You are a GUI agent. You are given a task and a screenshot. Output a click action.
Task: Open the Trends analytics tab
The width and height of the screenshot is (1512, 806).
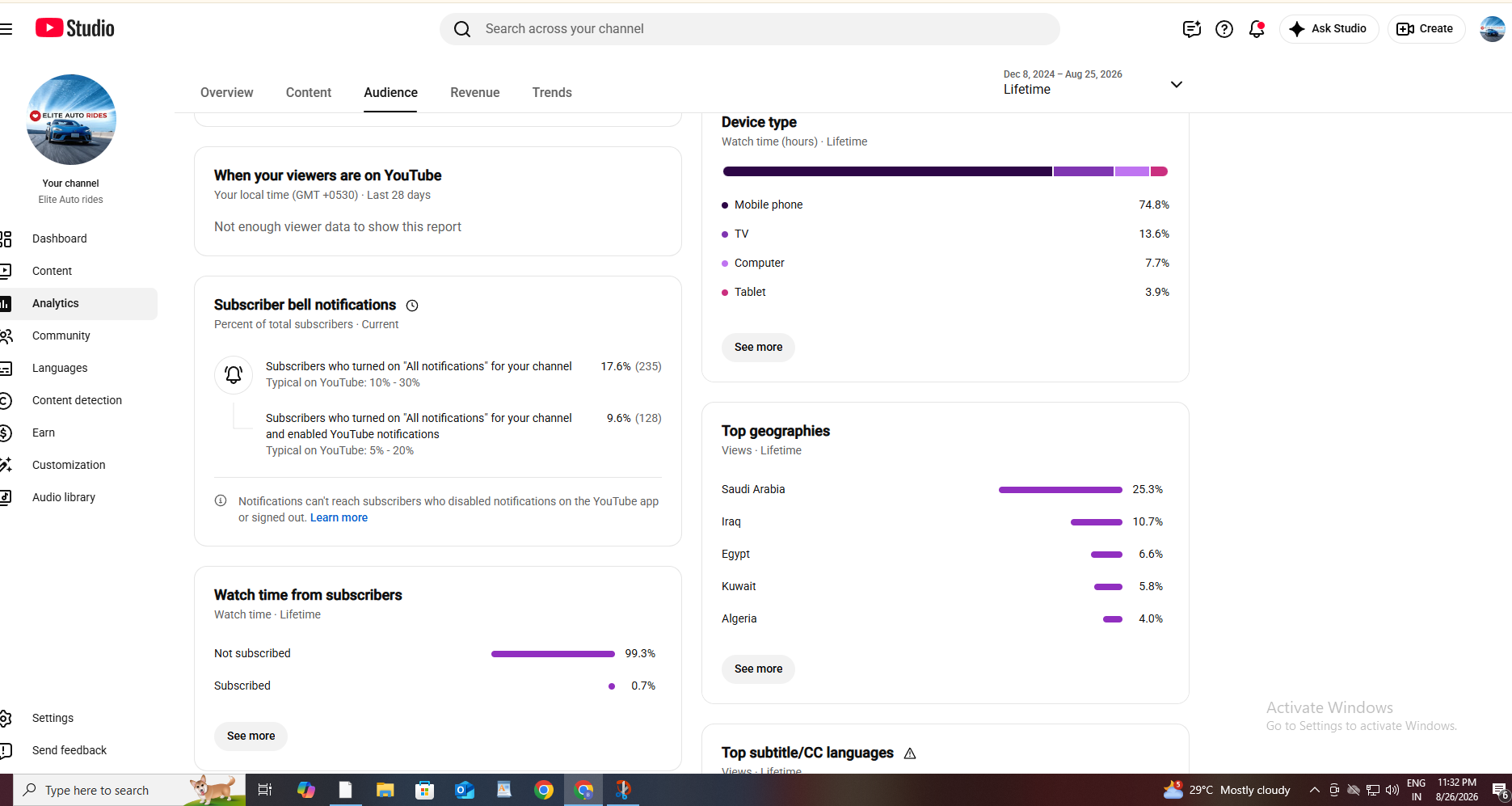point(552,93)
